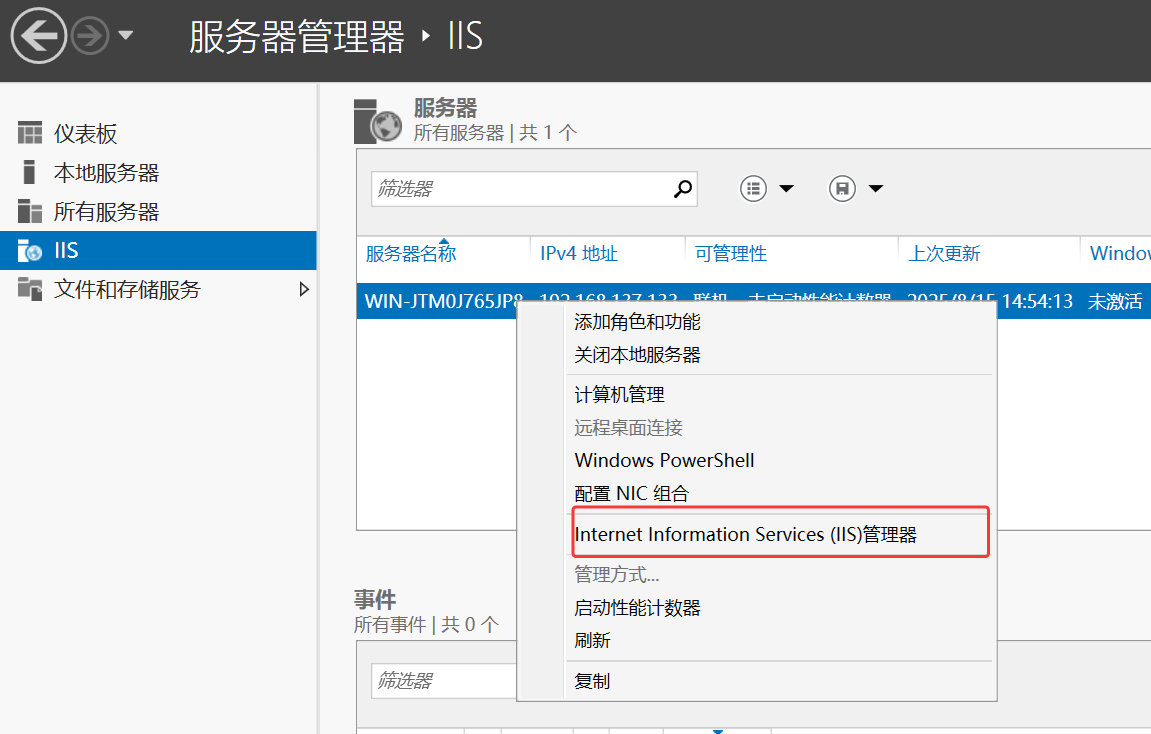Click the 事件 section heading

click(375, 600)
